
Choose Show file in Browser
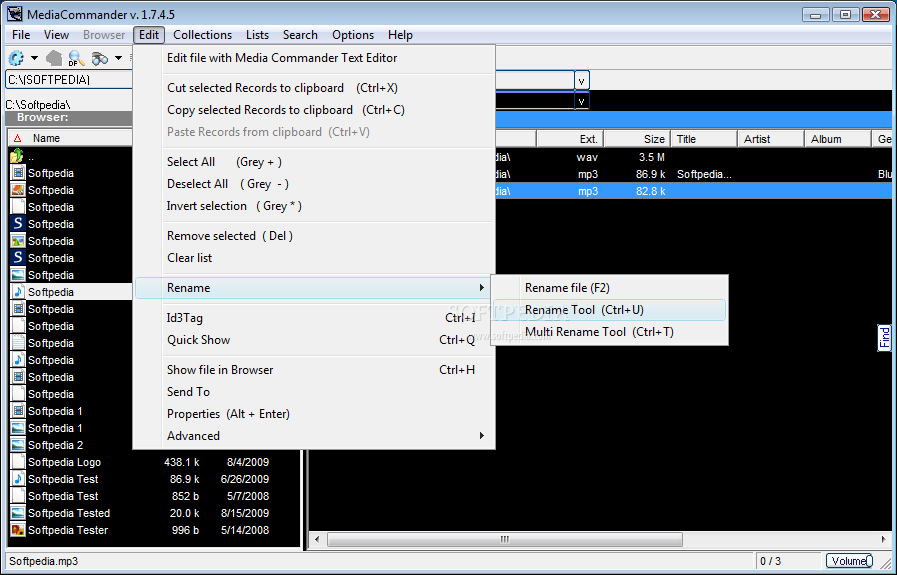[315, 370]
